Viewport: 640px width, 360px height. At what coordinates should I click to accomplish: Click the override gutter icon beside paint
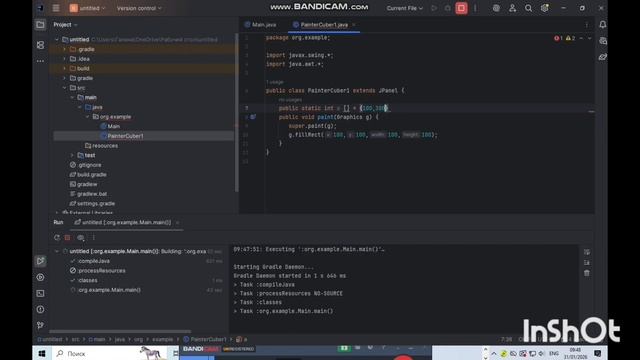pos(253,117)
